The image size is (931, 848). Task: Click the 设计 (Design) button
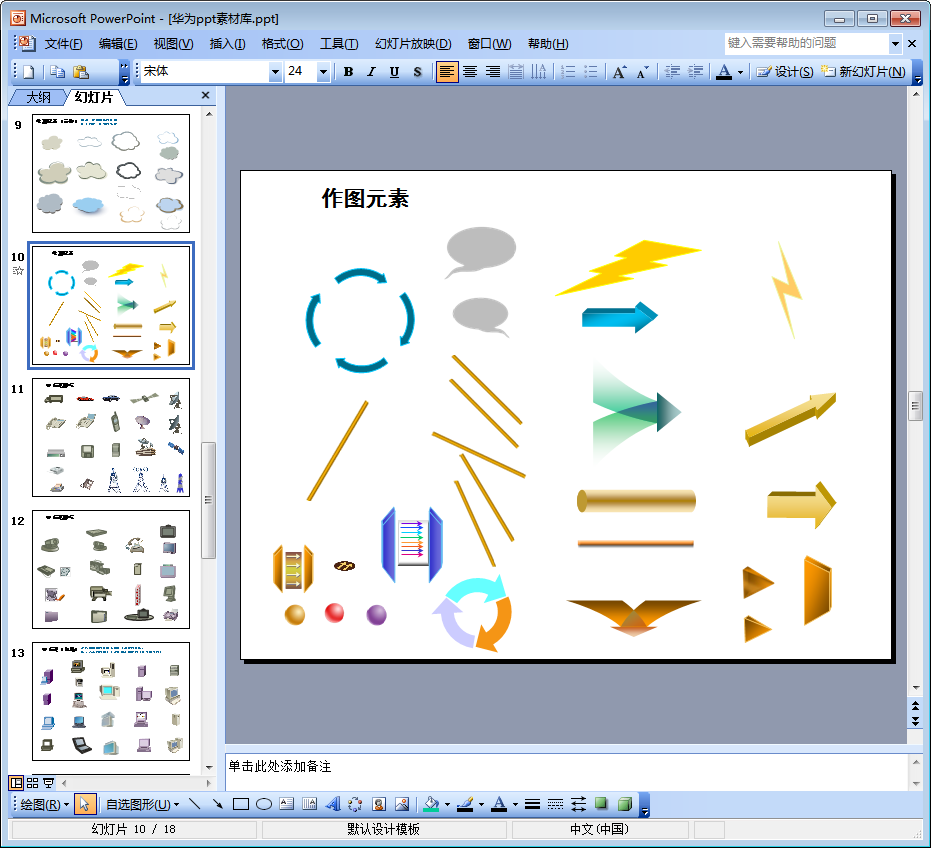[x=785, y=72]
